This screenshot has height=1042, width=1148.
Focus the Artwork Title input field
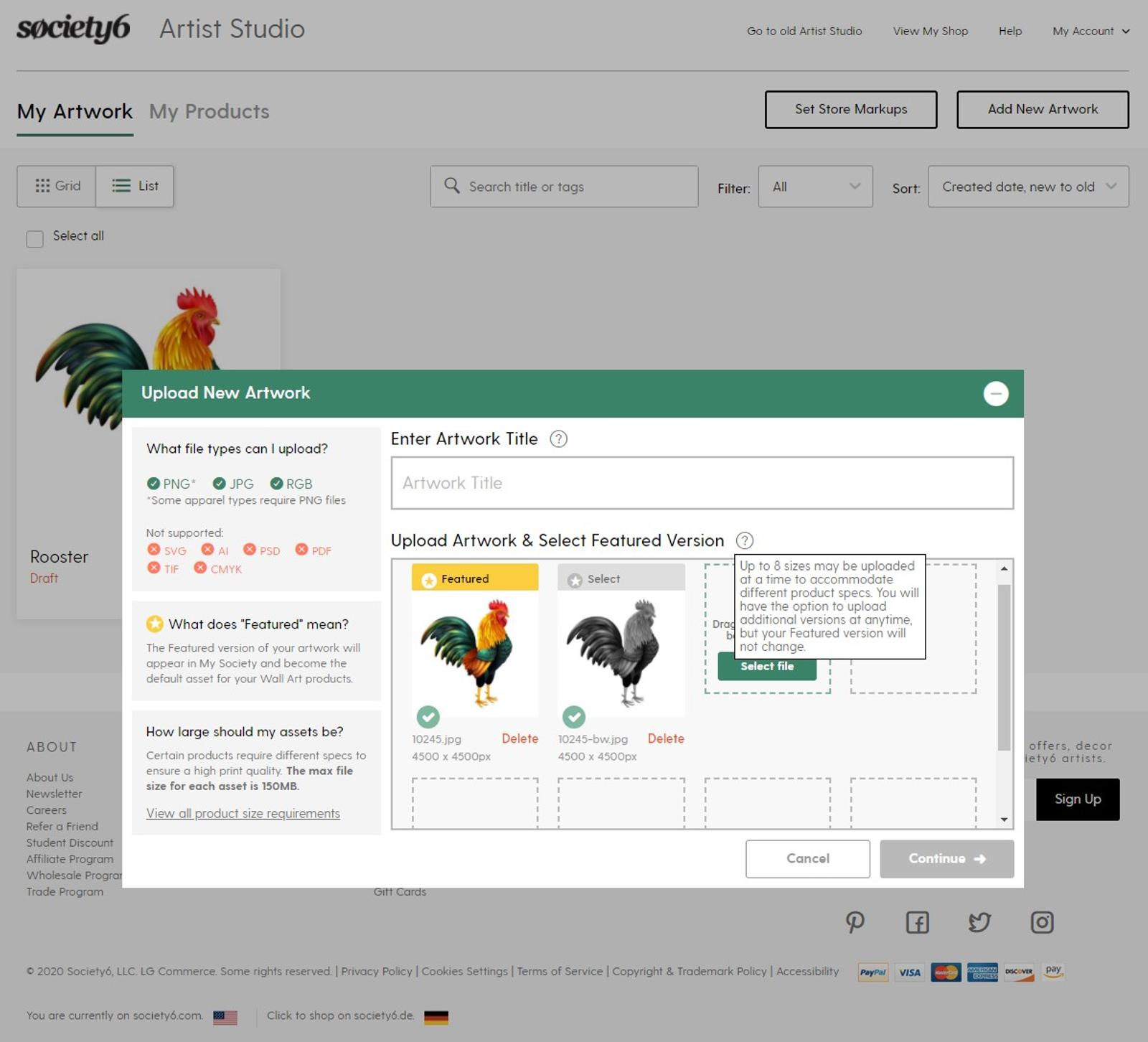[x=702, y=483]
